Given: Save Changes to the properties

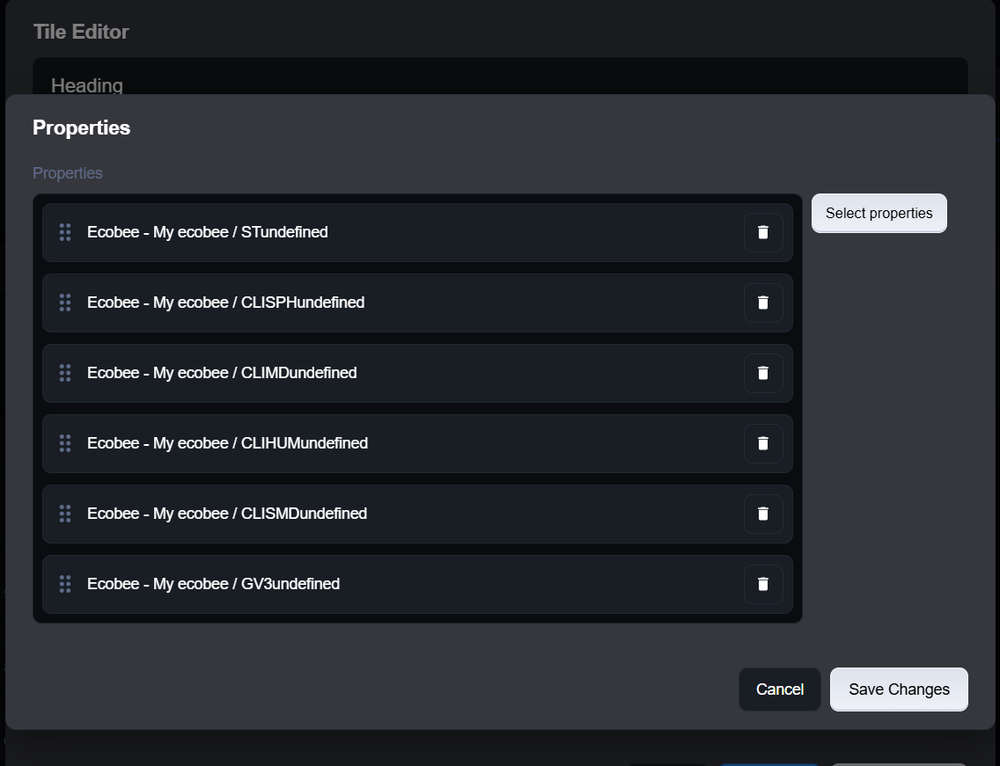Looking at the screenshot, I should [899, 689].
